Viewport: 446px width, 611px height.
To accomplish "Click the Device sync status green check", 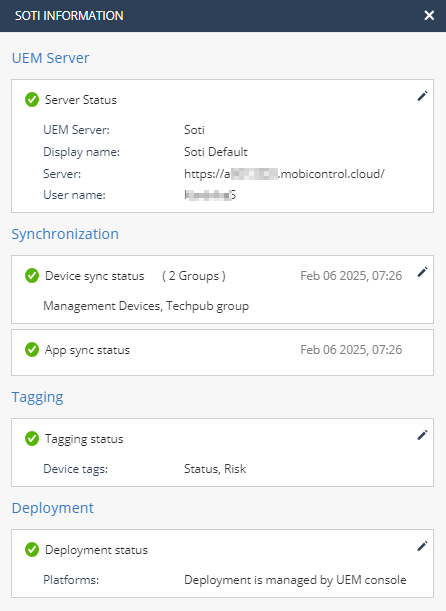I will (x=32, y=276).
